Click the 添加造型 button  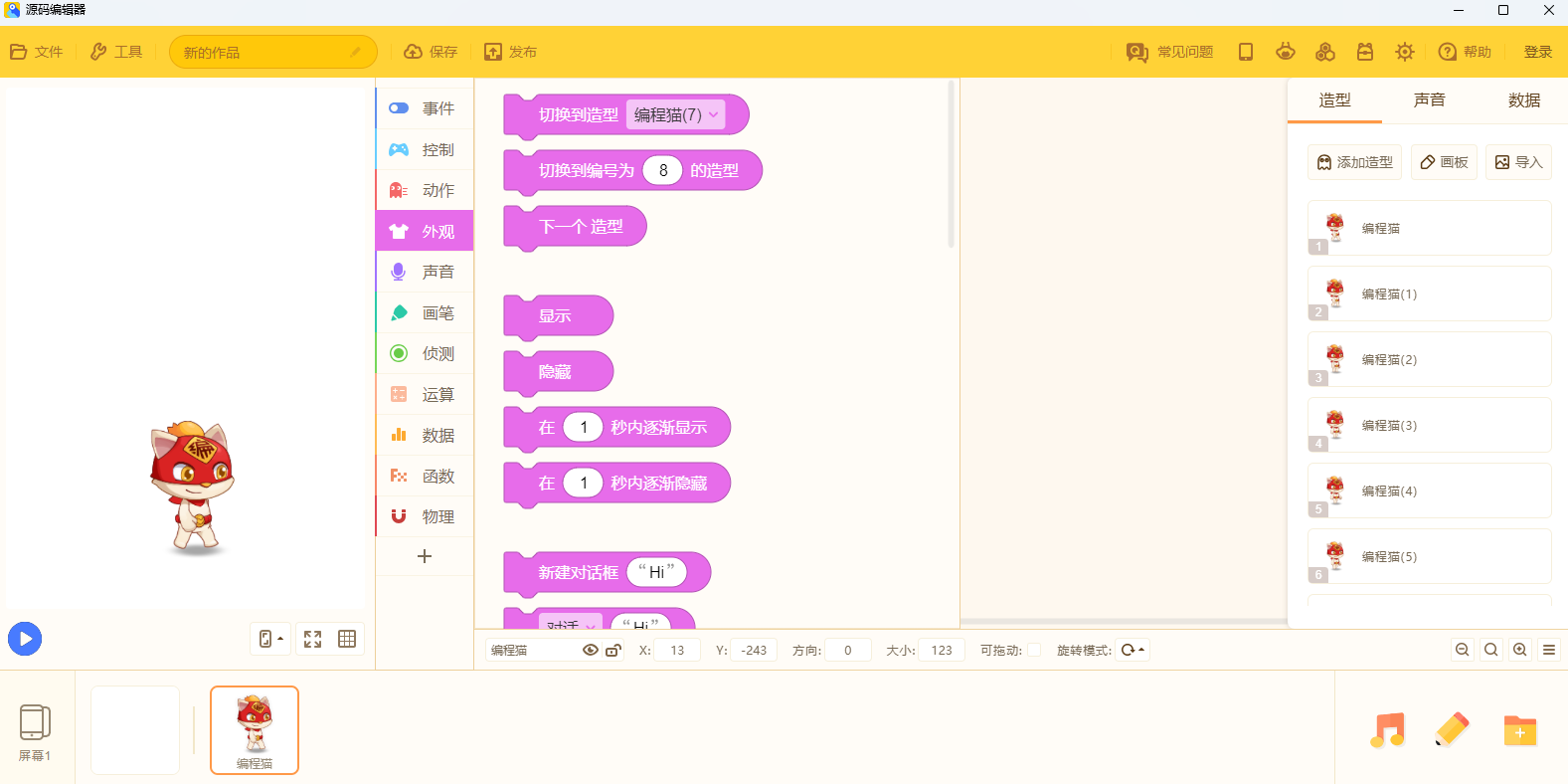(x=1354, y=162)
